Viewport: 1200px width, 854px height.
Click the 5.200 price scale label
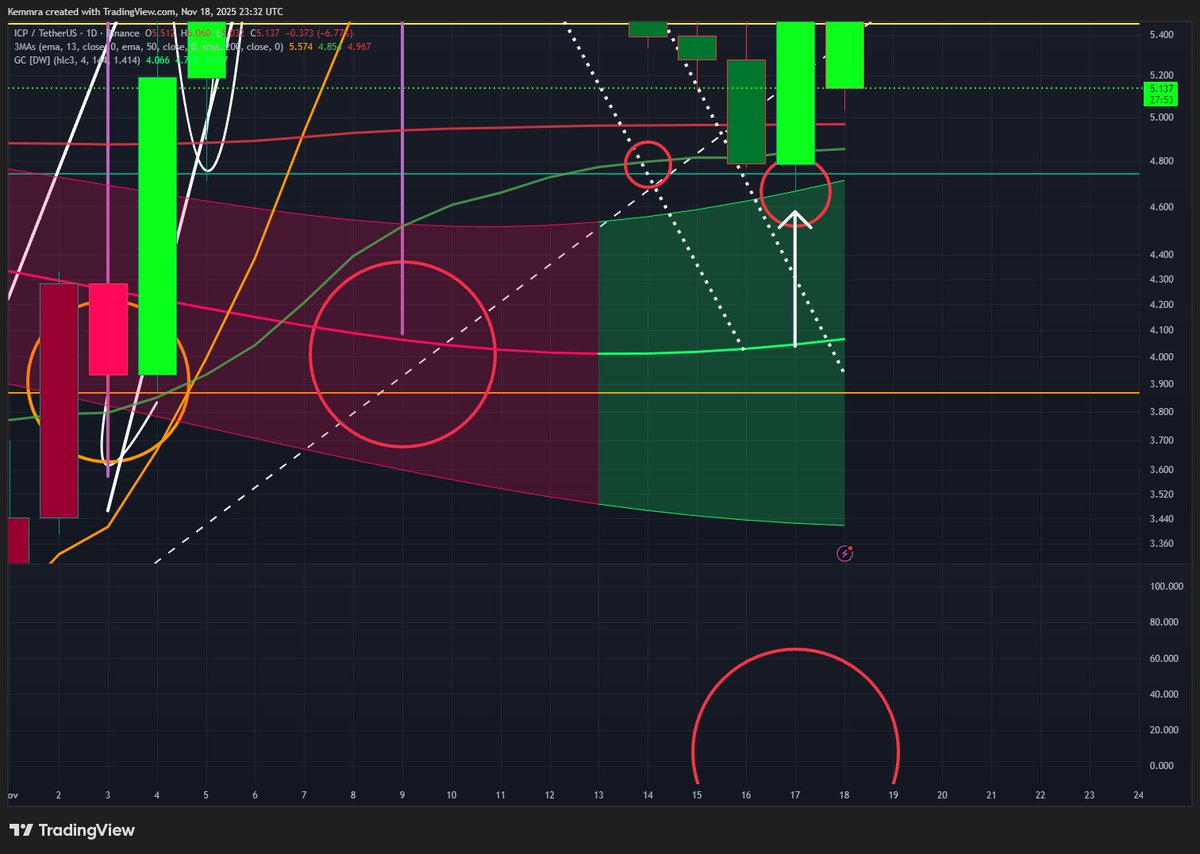[x=1160, y=76]
